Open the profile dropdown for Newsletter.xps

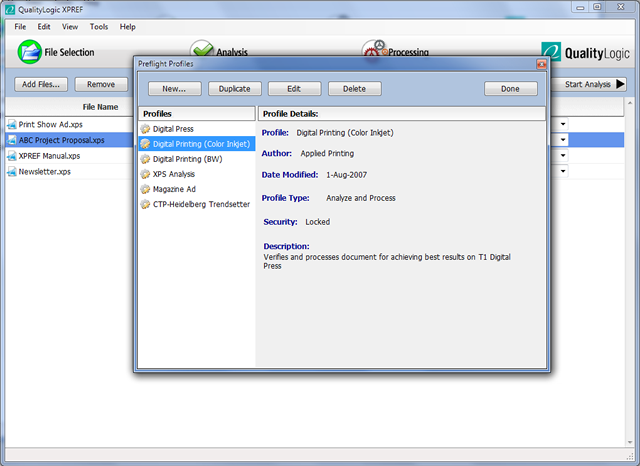(563, 171)
